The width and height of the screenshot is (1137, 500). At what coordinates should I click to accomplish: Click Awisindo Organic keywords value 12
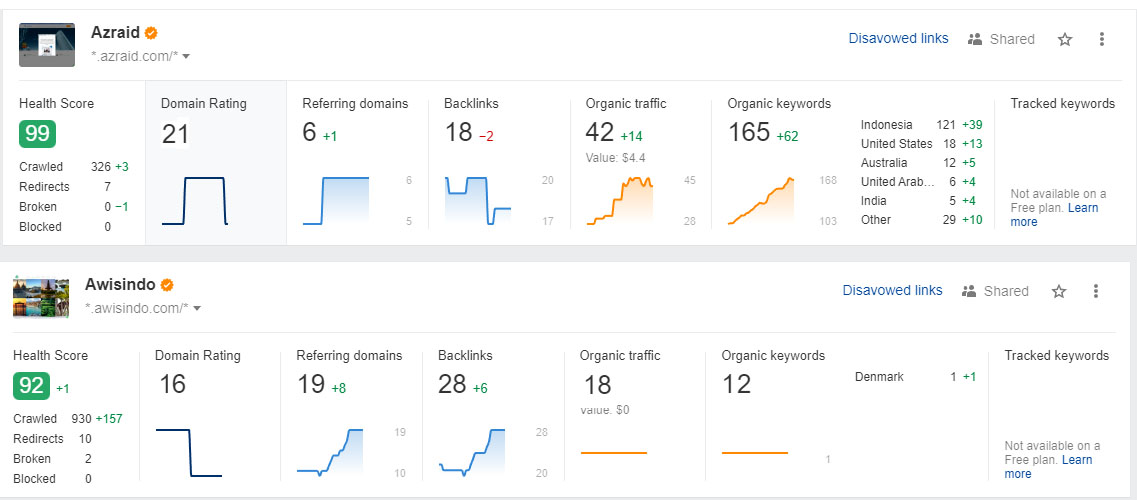pyautogui.click(x=736, y=385)
